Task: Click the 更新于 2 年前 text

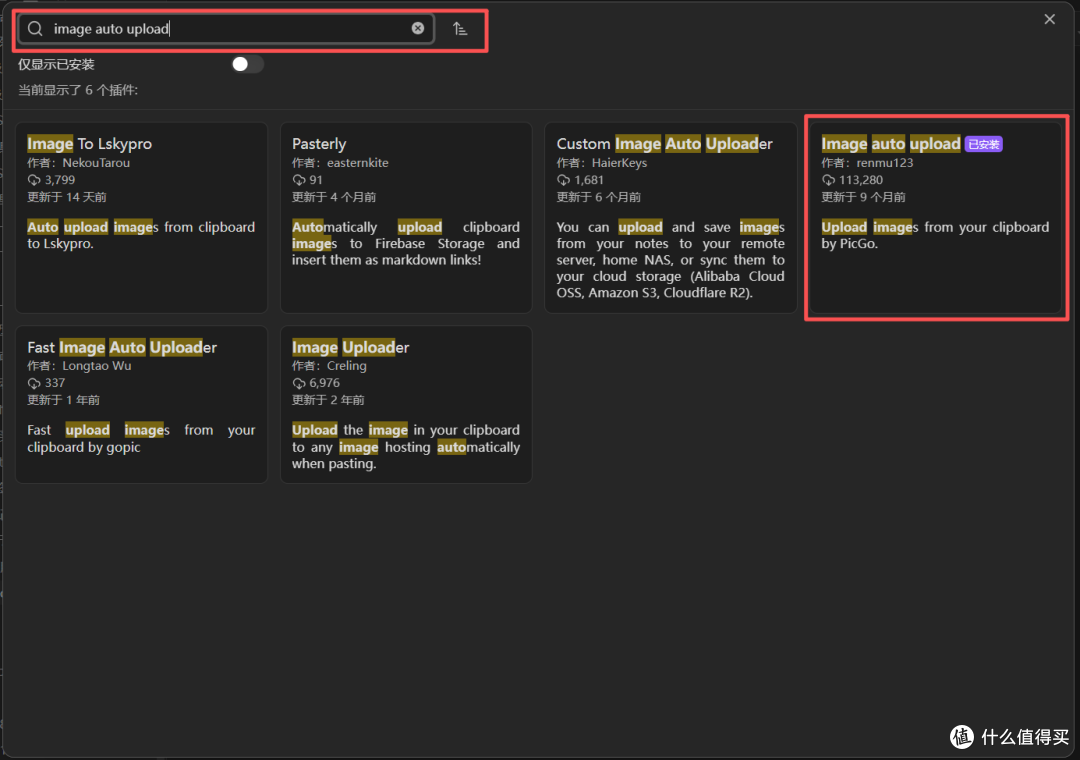Action: (328, 400)
